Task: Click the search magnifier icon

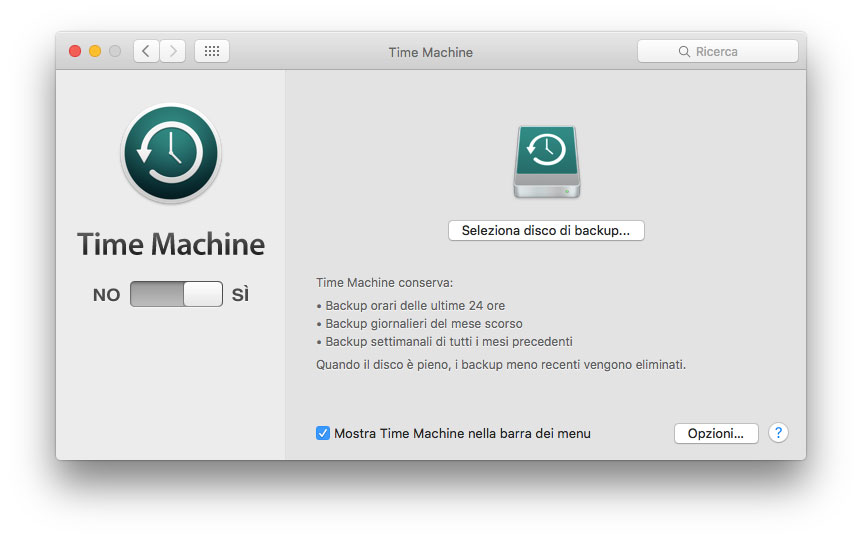Action: 684,52
